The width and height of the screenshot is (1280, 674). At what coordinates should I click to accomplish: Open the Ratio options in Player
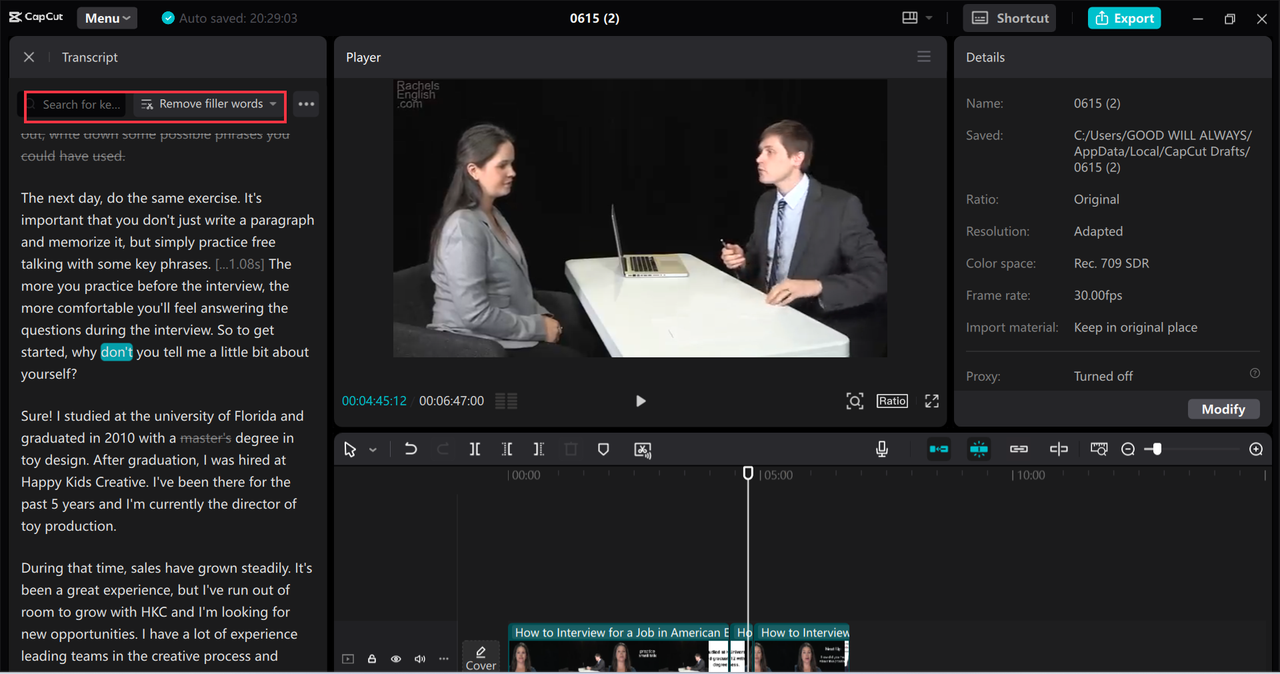tap(892, 401)
